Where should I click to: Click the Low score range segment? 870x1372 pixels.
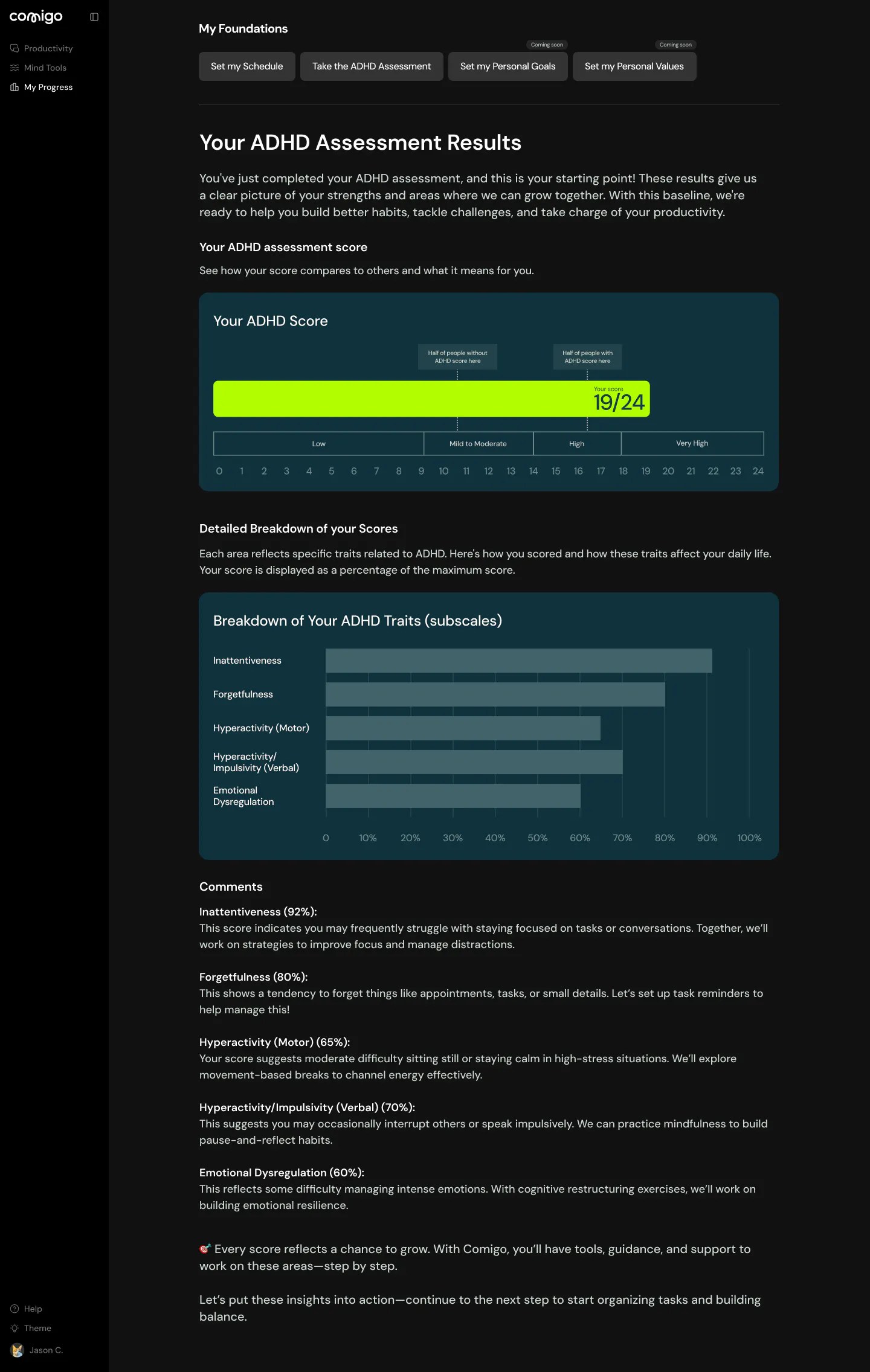(x=318, y=443)
